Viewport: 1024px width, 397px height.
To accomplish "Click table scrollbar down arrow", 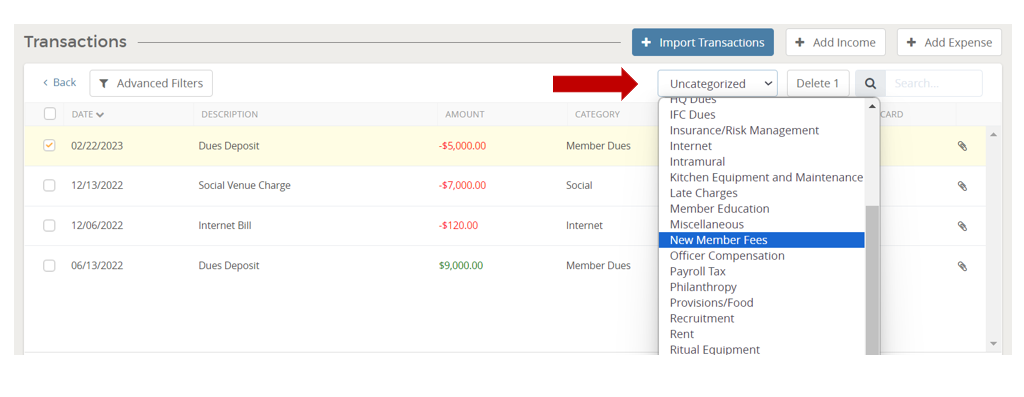I will coord(994,343).
